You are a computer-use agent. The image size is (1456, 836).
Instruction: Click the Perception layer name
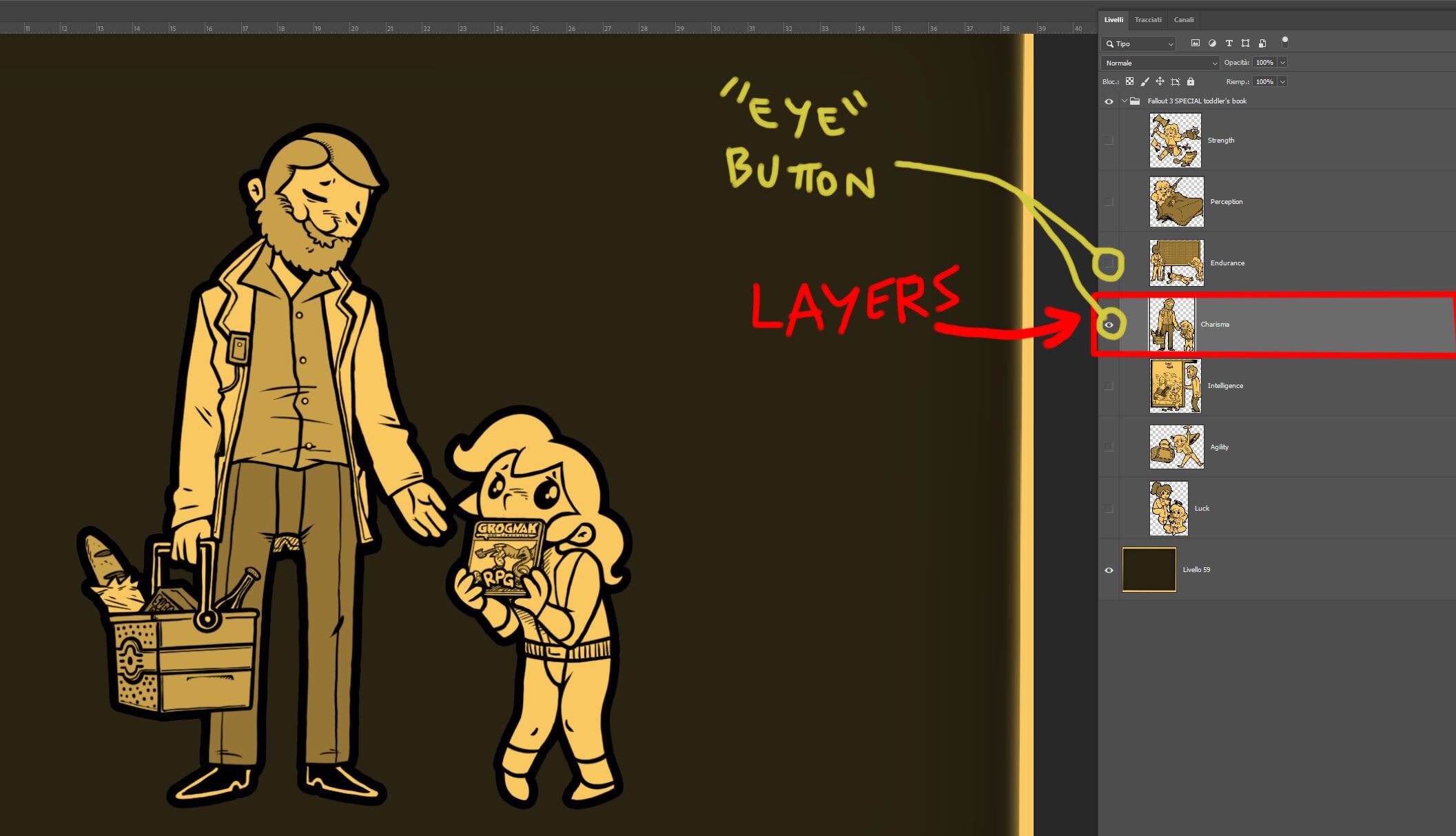click(1227, 202)
